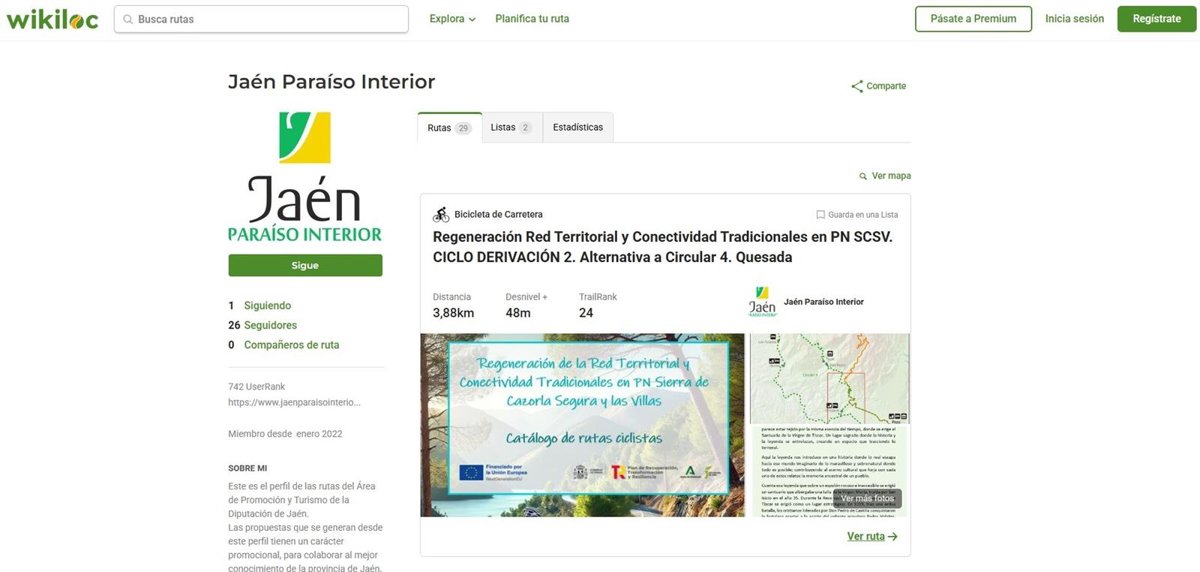The height and width of the screenshot is (572, 1200).
Task: Open the Rutas tab
Action: tap(449, 128)
